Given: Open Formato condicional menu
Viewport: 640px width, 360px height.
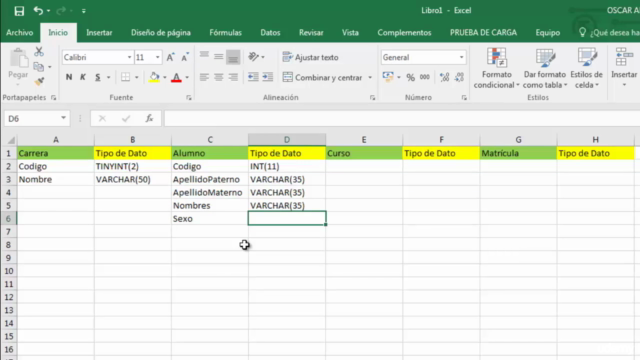Looking at the screenshot, I should (x=497, y=68).
